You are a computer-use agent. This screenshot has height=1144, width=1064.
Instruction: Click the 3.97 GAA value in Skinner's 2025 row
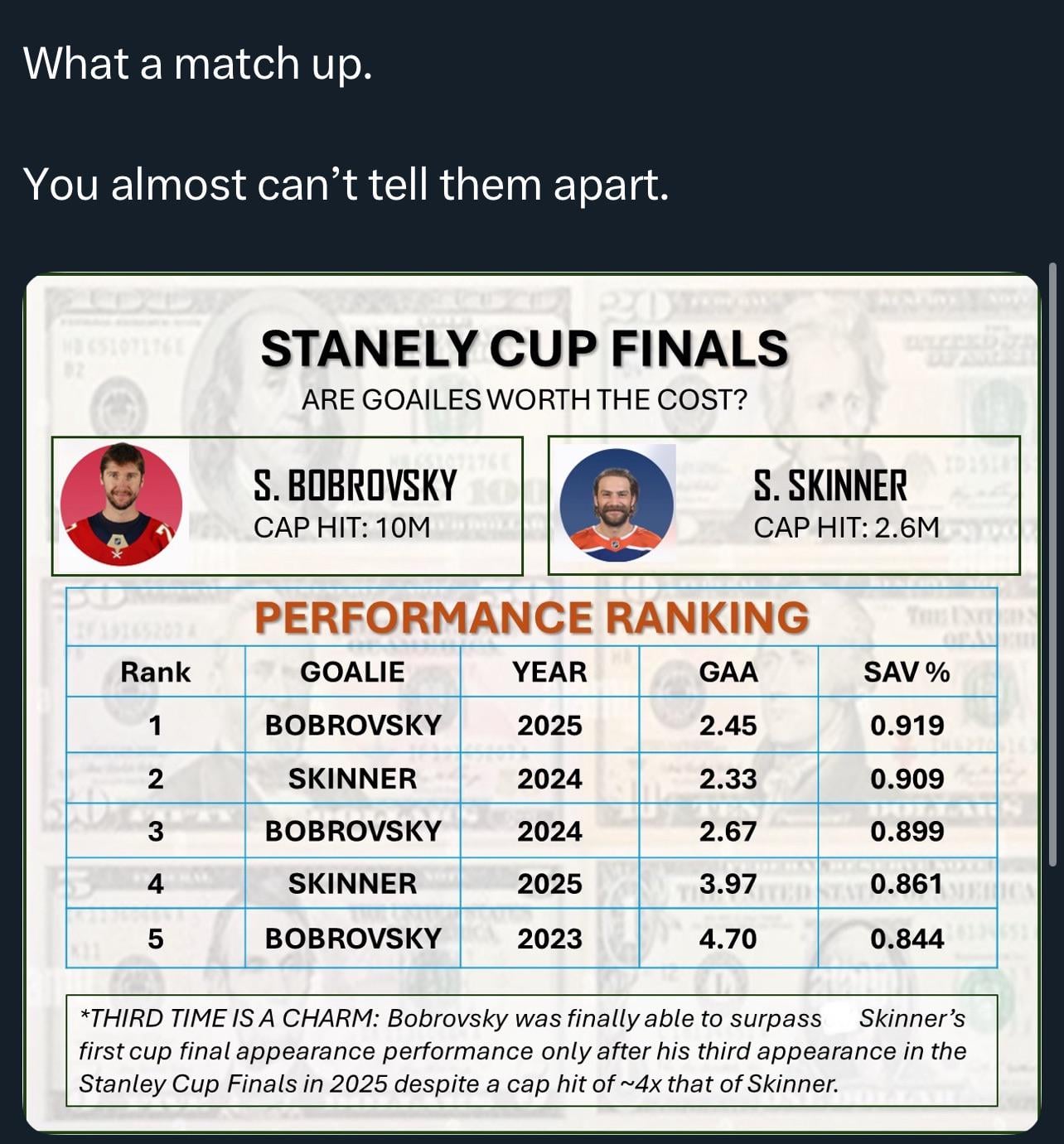click(728, 885)
